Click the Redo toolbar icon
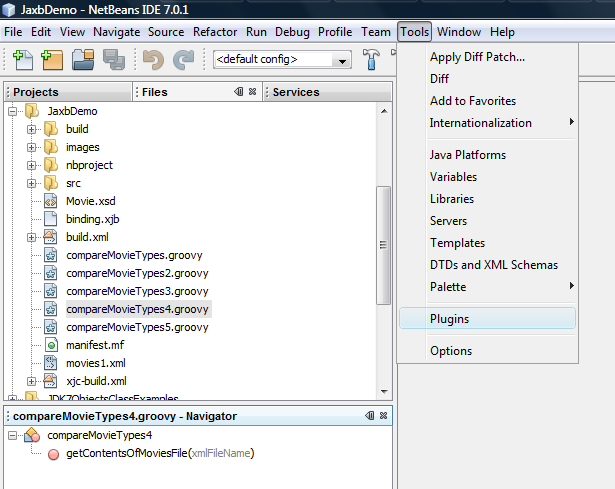Viewport: 615px width, 489px height. pos(184,60)
